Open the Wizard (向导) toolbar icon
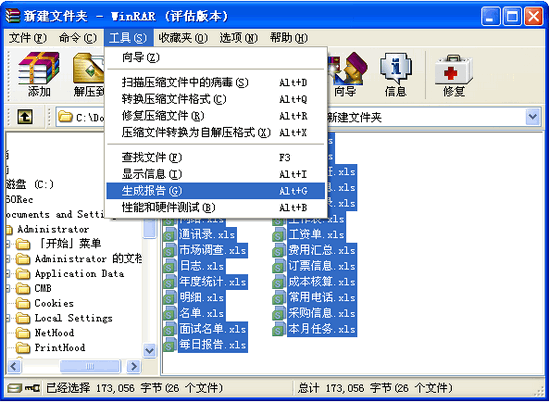The width and height of the screenshot is (549, 403). (347, 75)
